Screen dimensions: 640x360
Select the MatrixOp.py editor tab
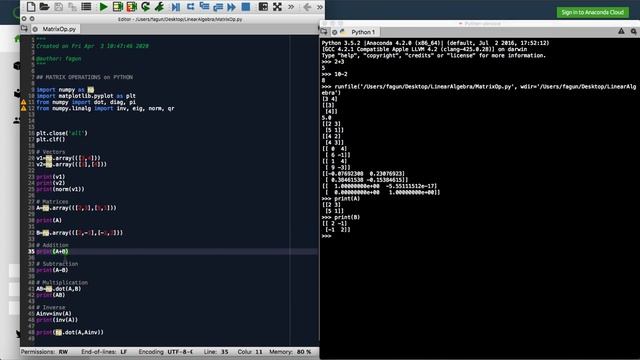click(59, 29)
